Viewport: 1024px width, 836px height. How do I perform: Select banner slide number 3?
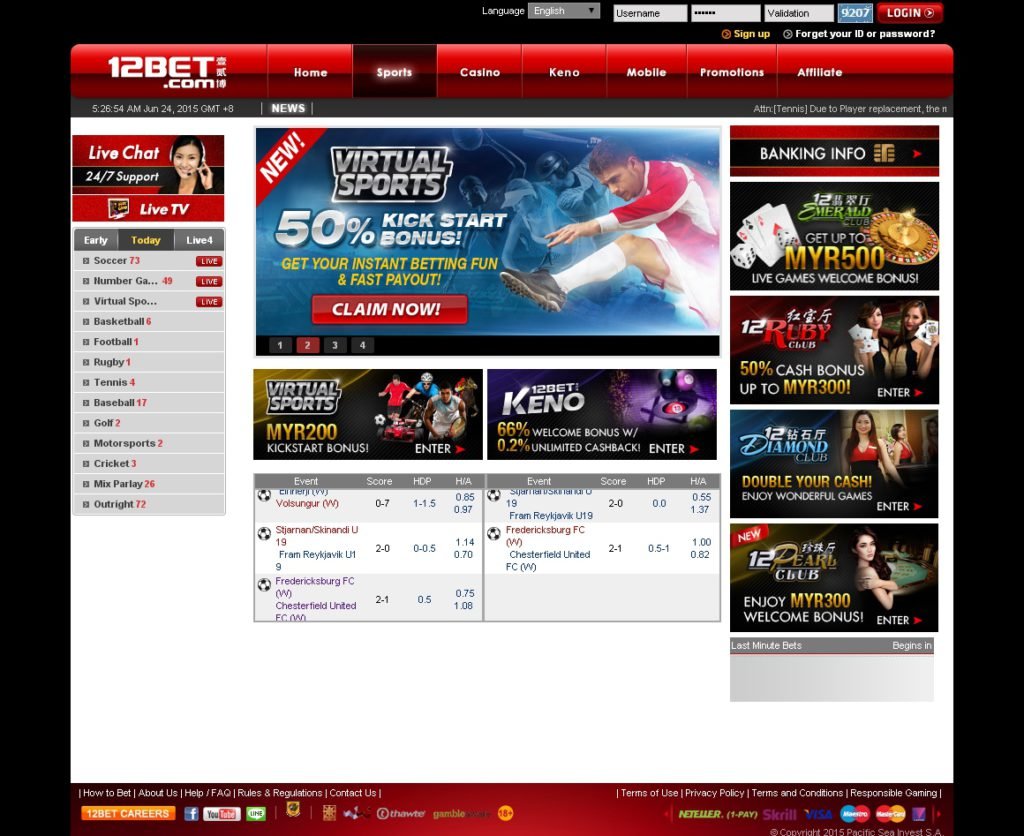pyautogui.click(x=335, y=345)
